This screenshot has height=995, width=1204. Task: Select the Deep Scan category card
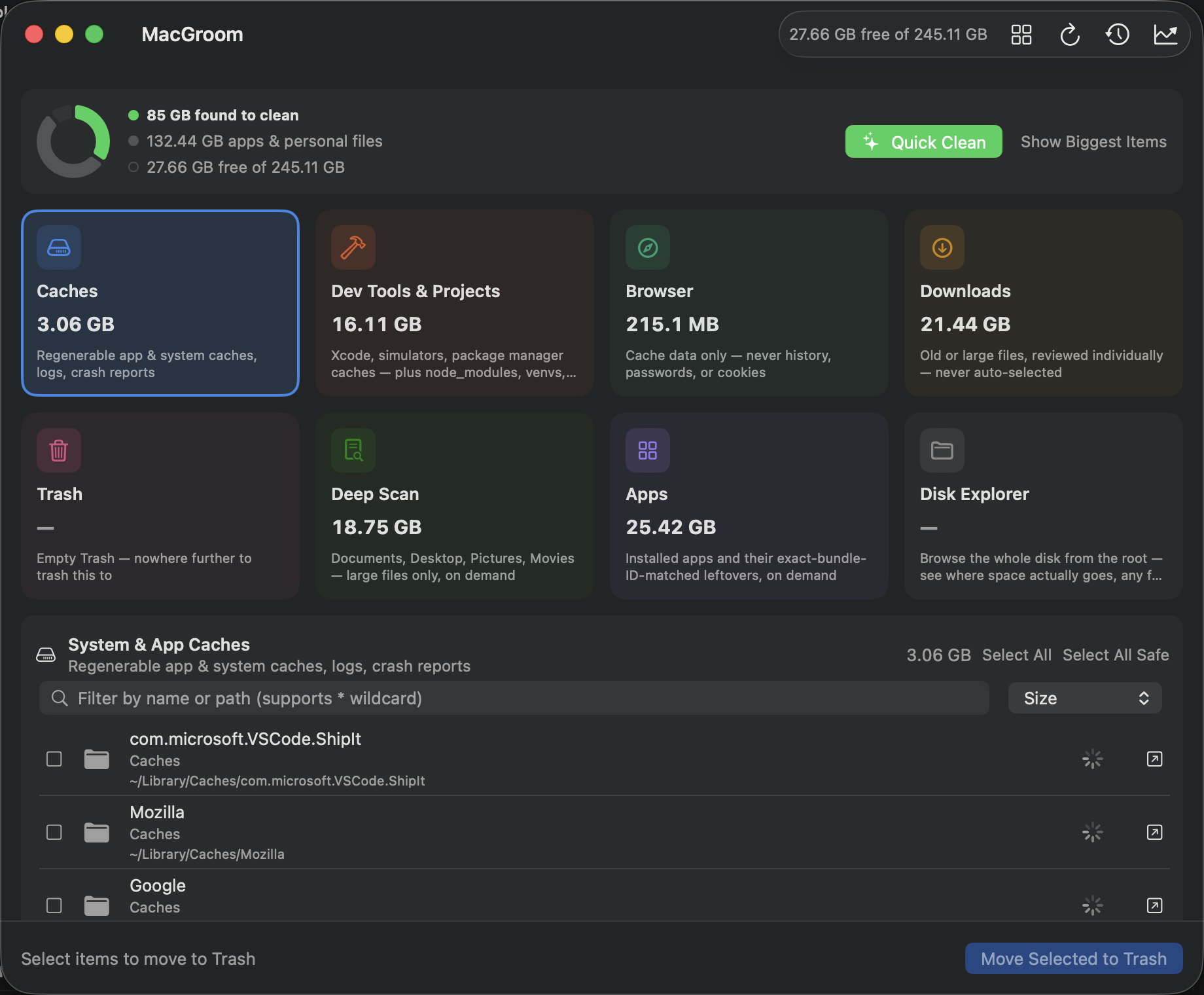[455, 506]
